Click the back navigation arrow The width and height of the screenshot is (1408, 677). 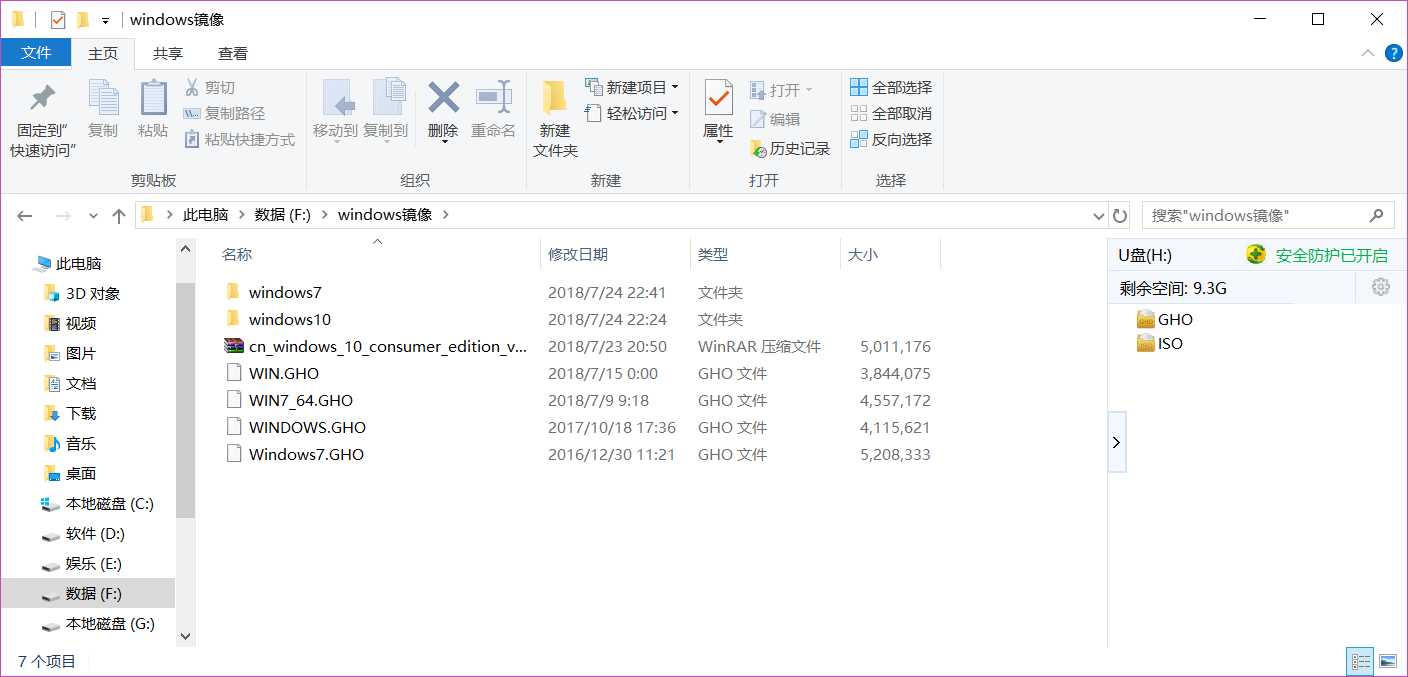click(25, 215)
